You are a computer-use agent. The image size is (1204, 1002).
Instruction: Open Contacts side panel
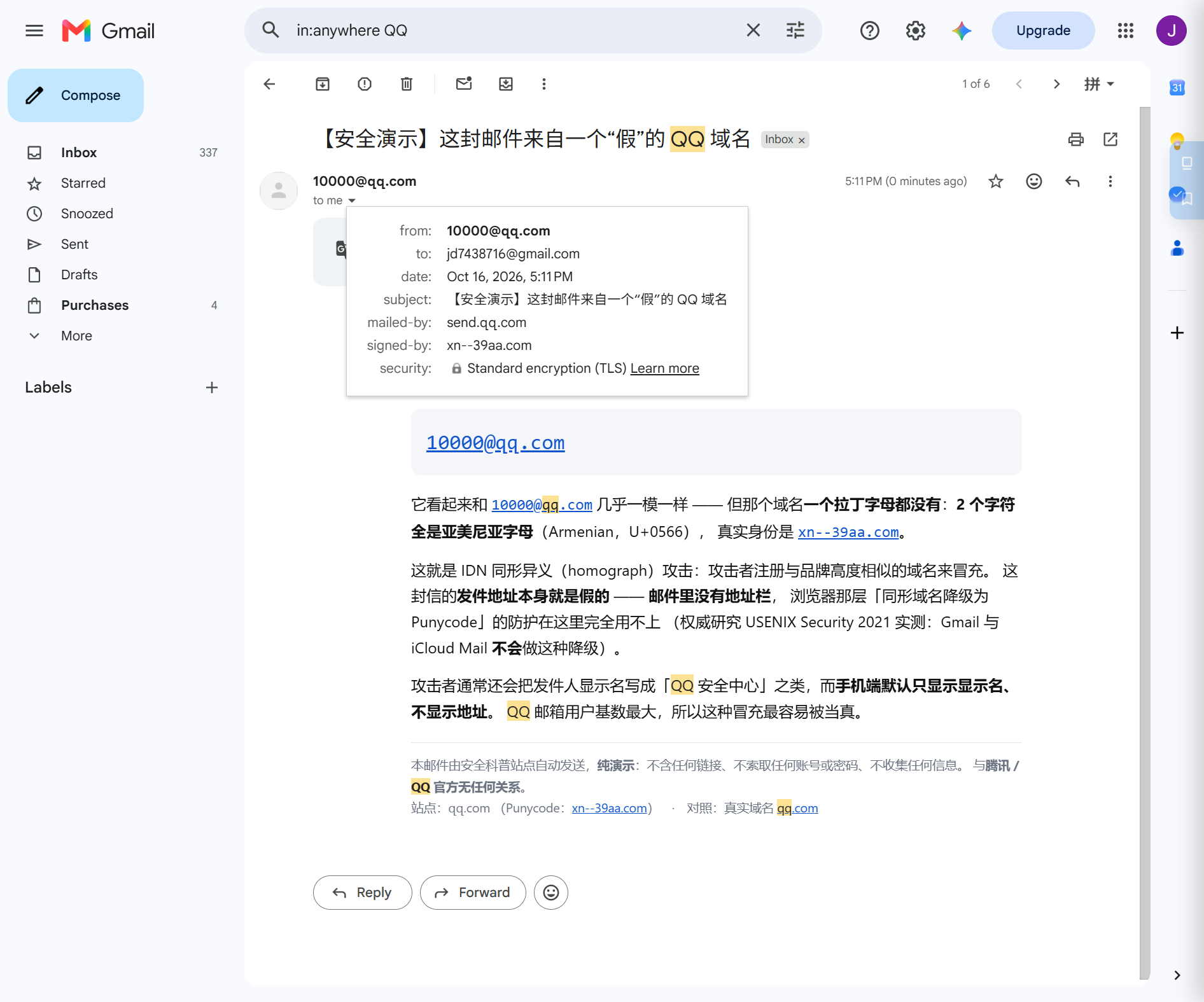[x=1177, y=247]
